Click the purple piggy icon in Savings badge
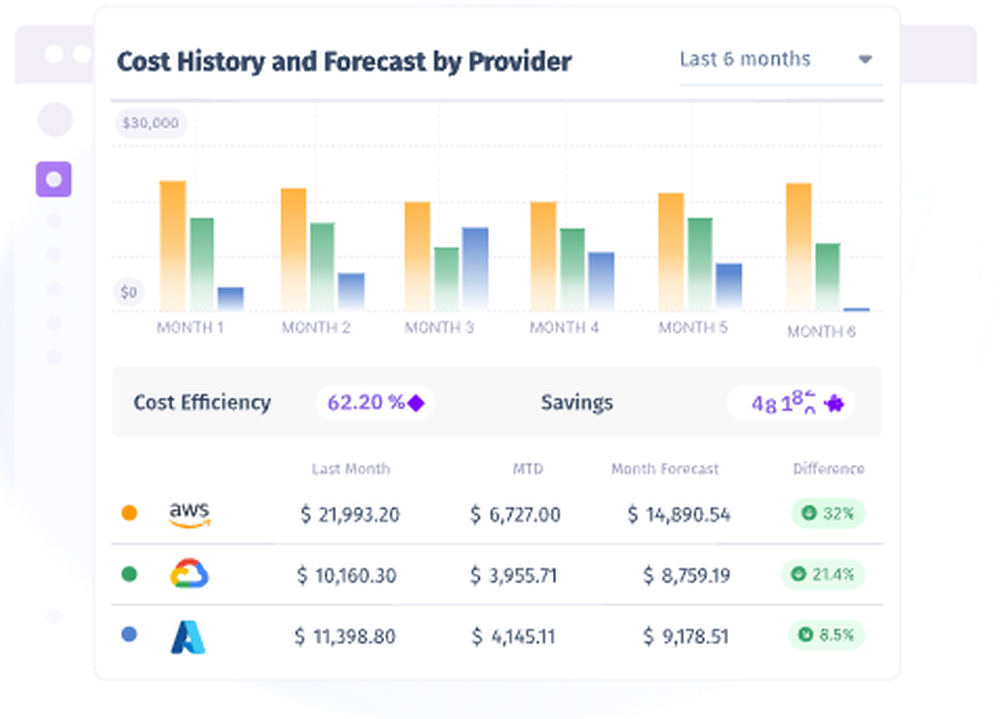1000x719 pixels. pos(834,403)
